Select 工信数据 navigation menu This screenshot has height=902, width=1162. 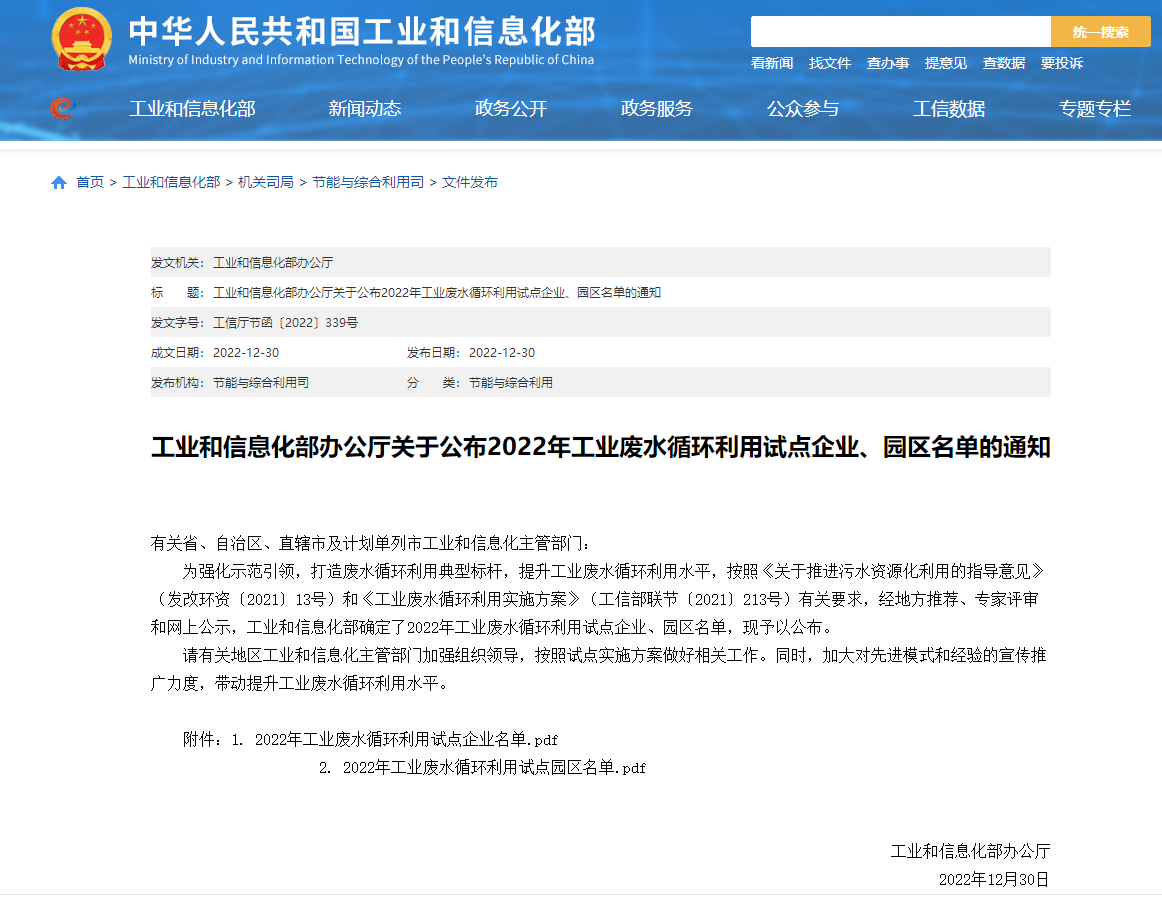tap(949, 109)
